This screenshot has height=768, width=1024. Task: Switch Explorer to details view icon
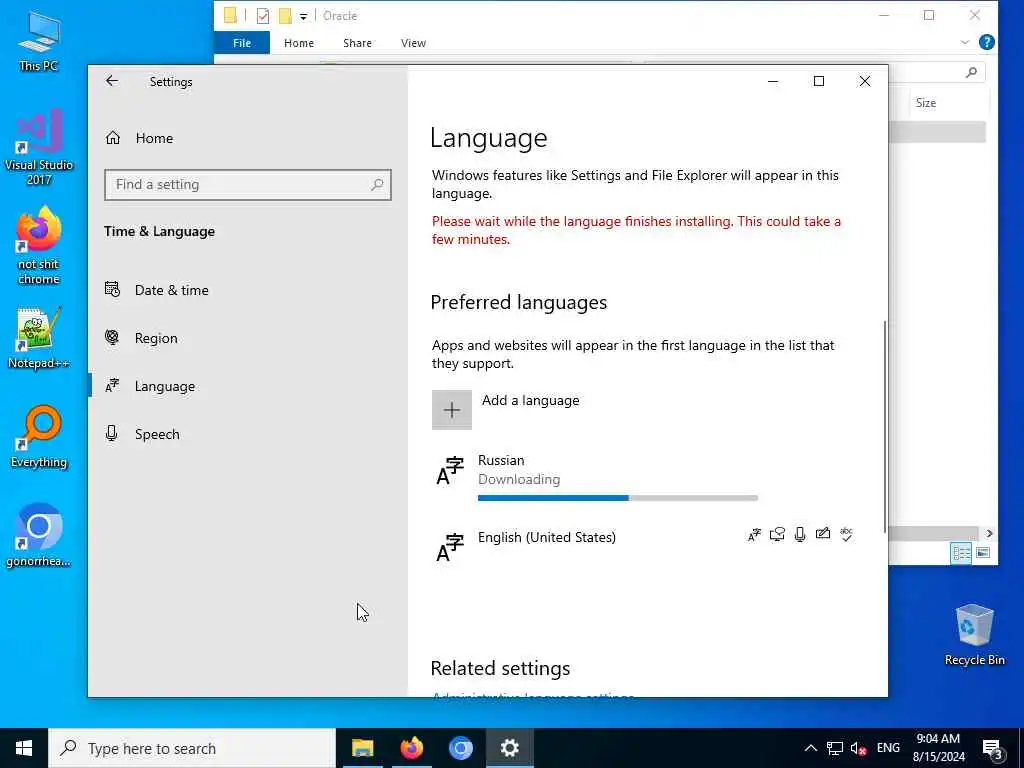click(961, 553)
